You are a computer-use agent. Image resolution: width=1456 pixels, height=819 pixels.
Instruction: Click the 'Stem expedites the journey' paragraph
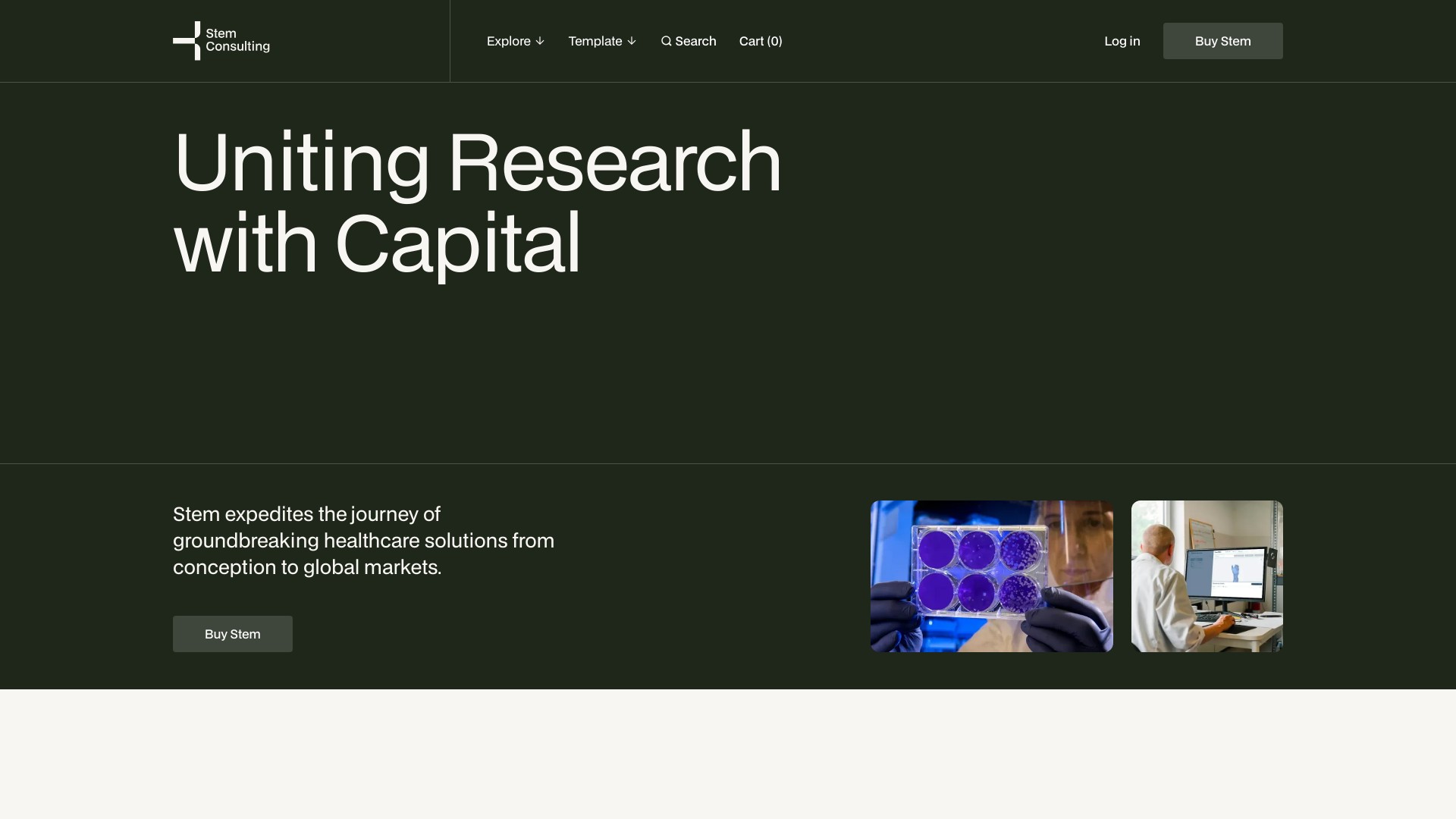(x=363, y=541)
